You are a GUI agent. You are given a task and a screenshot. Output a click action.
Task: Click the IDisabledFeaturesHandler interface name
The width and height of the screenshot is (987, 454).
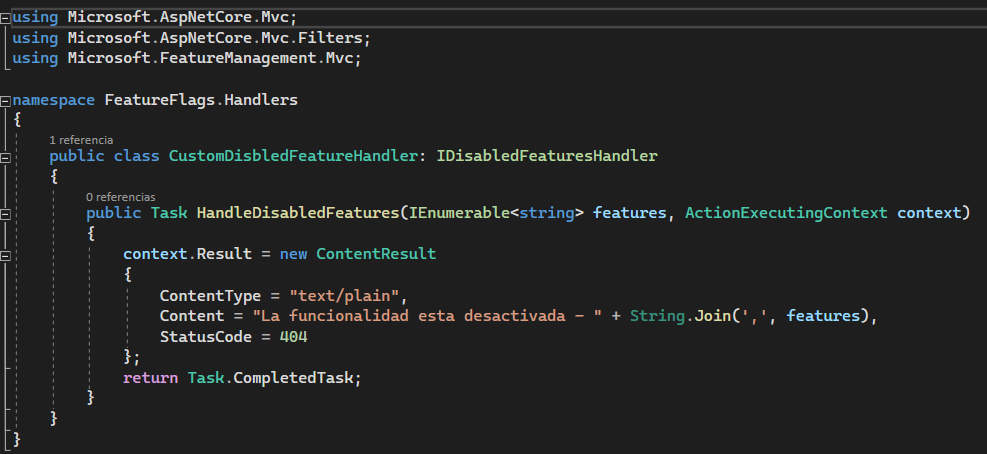point(546,156)
